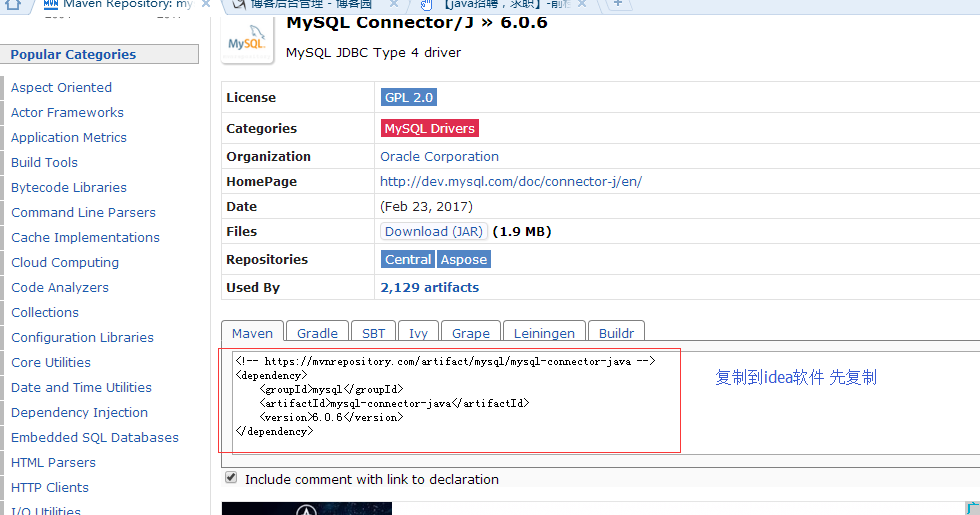Select the Ivy dependency tab
This screenshot has height=515, width=980.
pyautogui.click(x=418, y=333)
